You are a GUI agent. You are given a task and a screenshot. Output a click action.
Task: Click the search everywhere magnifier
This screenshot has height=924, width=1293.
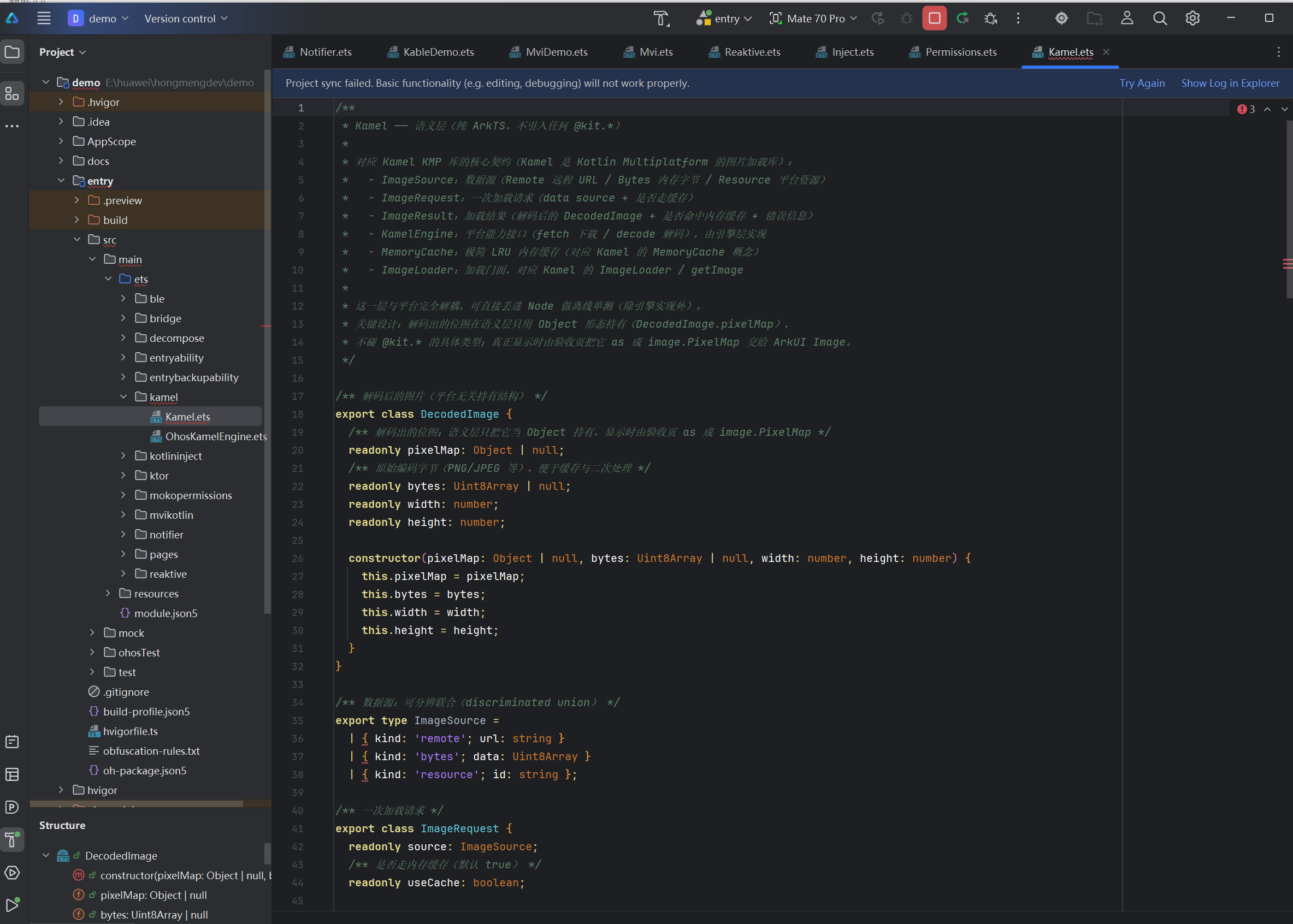(1160, 18)
